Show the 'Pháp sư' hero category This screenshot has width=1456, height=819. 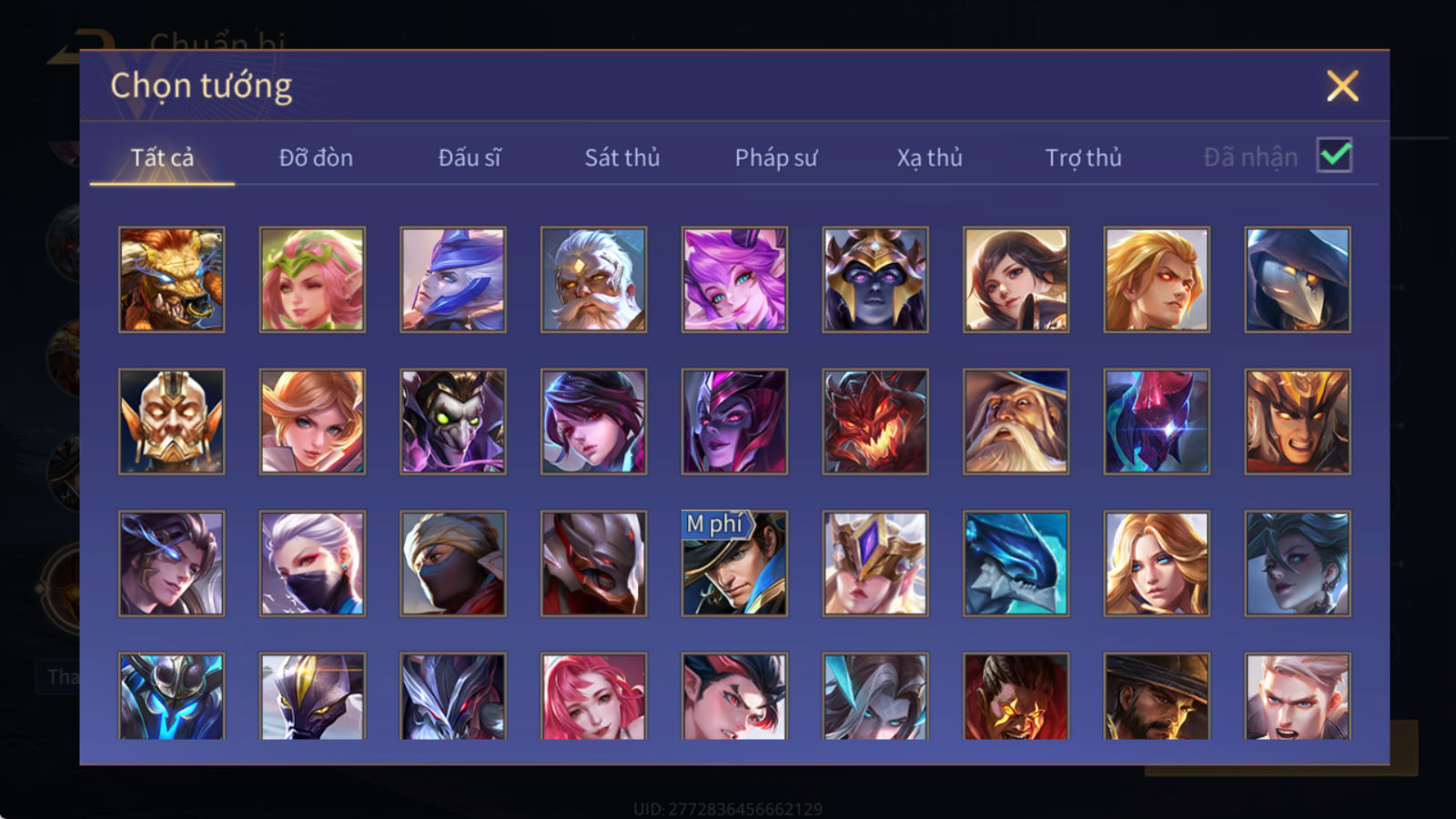pyautogui.click(x=776, y=157)
